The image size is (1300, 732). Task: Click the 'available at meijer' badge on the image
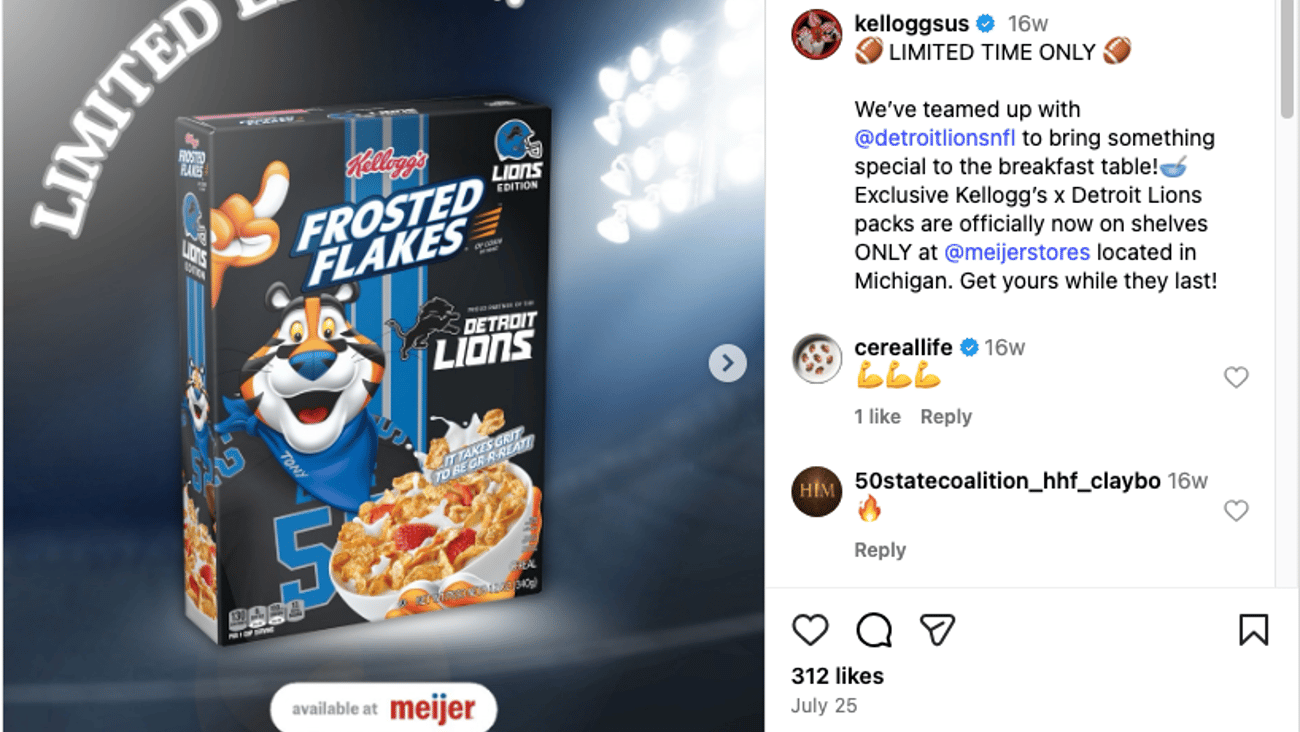click(384, 707)
